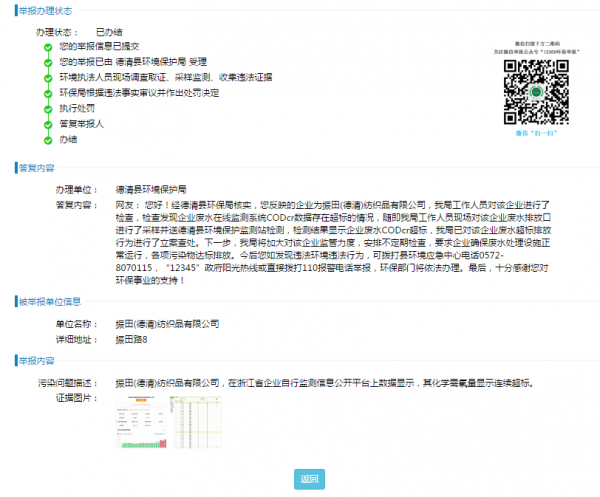600x497 pixels.
Task: Select the 答复内容 section header
Action: pos(36,167)
